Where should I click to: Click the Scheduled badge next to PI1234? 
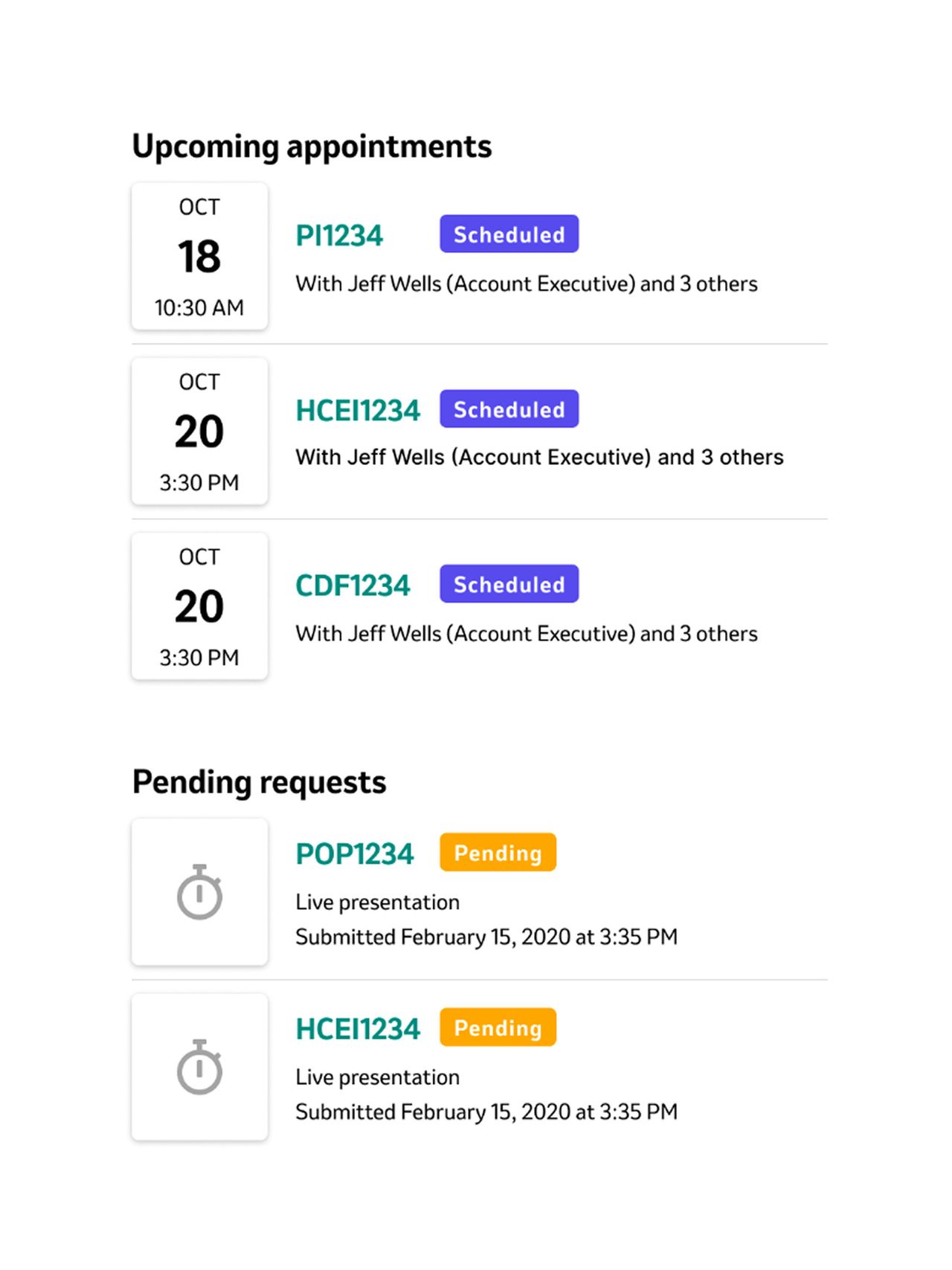[509, 234]
